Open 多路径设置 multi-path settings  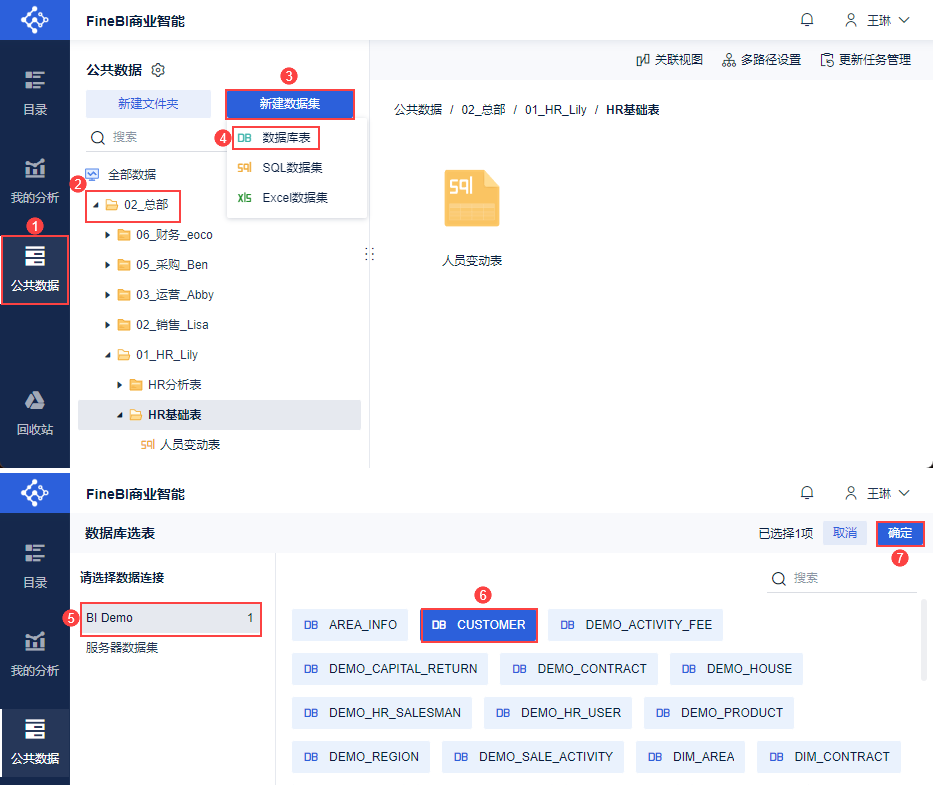pos(761,60)
